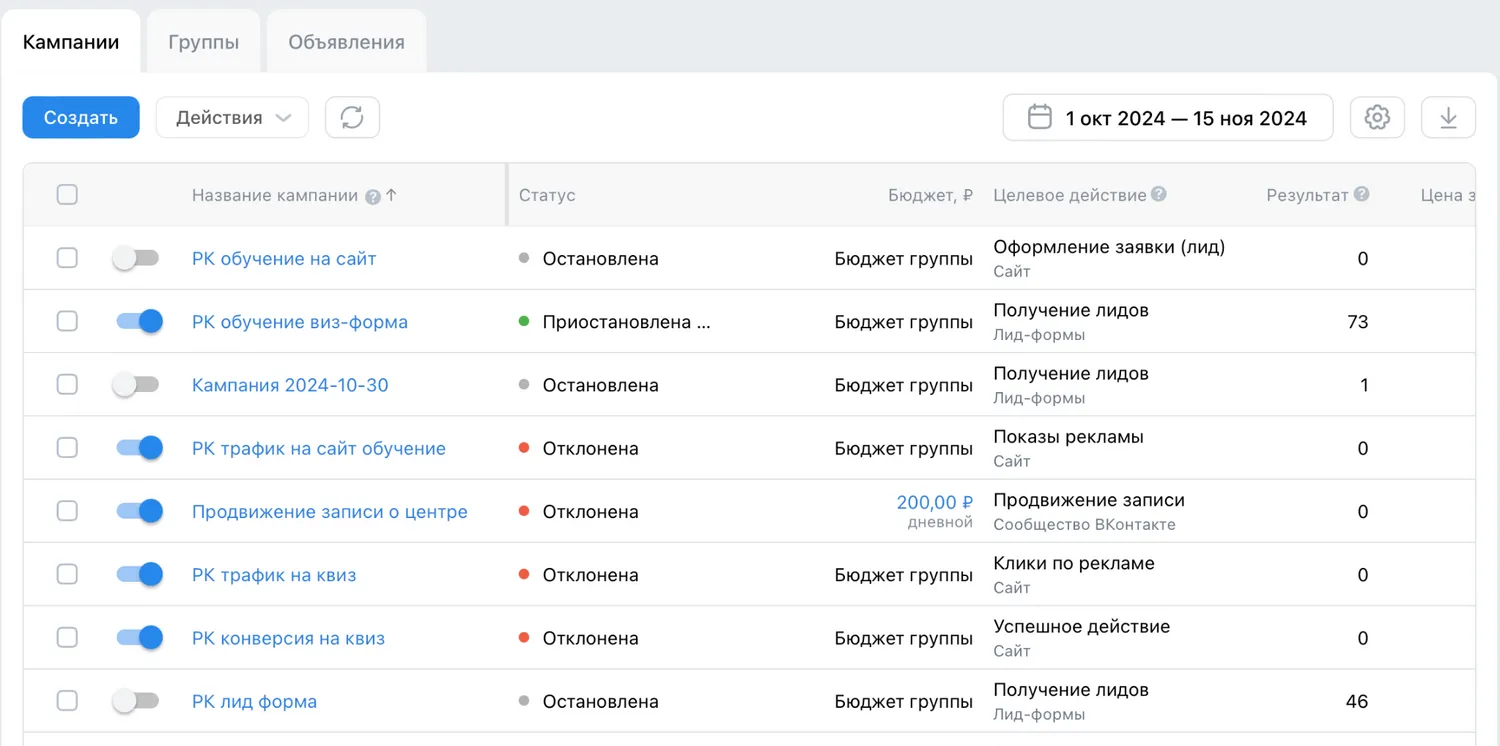
Task: Open the Действия dropdown
Action: click(232, 117)
